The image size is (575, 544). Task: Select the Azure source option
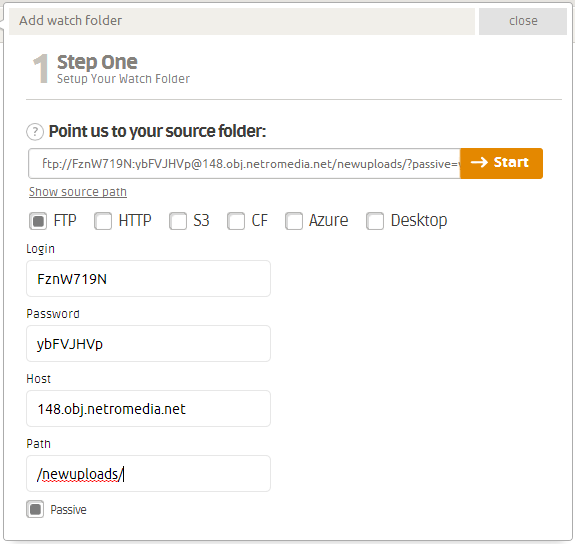coord(294,221)
